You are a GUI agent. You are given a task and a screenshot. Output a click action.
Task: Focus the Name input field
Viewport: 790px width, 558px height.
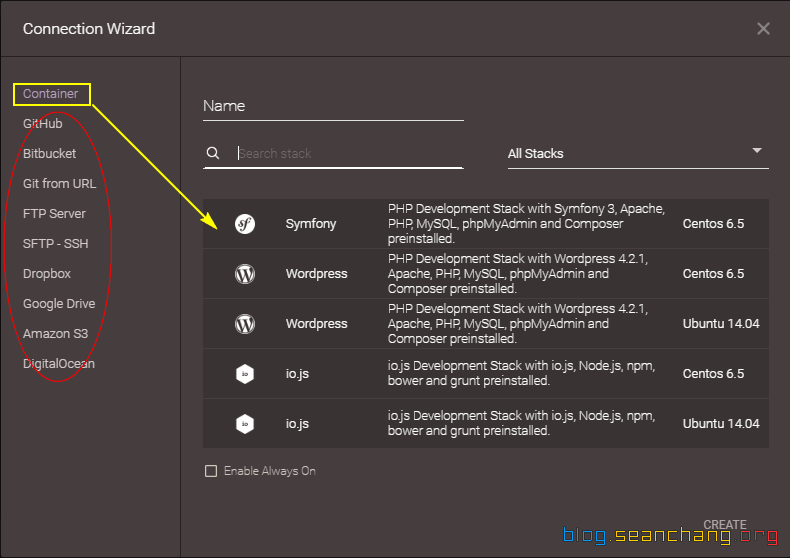click(x=333, y=107)
